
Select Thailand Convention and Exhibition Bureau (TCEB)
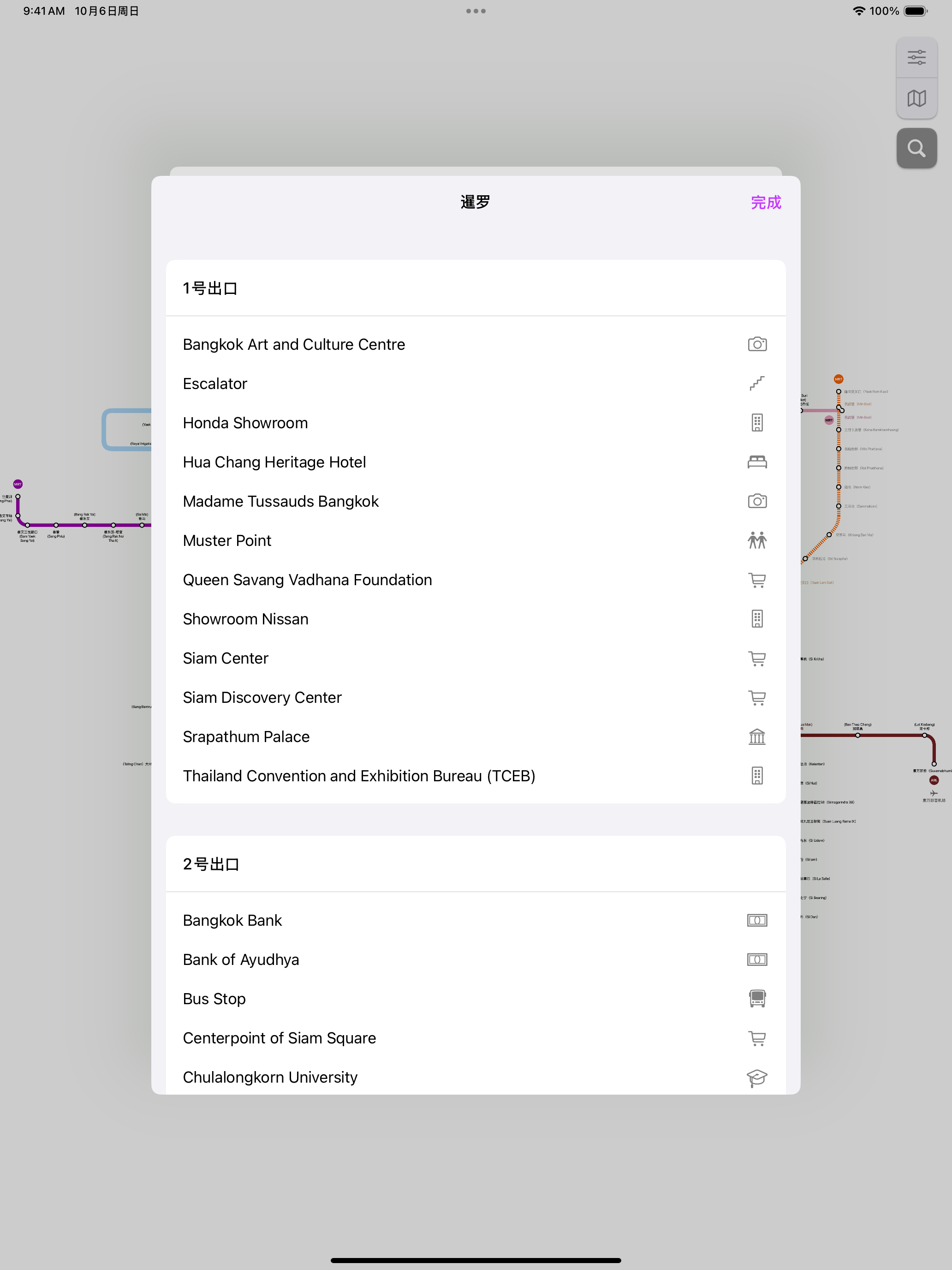tap(476, 776)
